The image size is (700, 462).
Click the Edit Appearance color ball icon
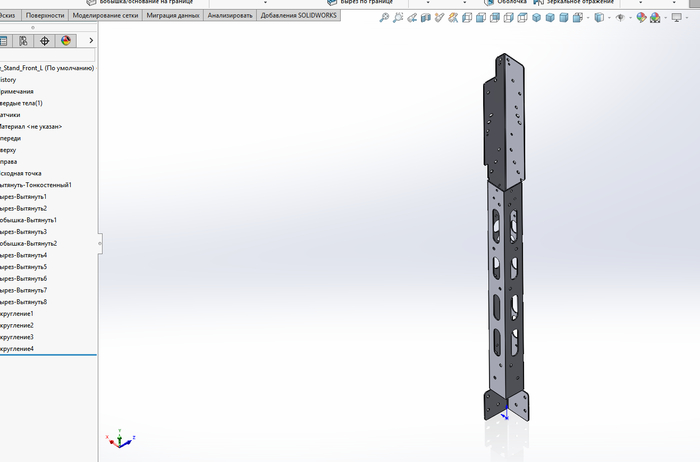coord(641,18)
